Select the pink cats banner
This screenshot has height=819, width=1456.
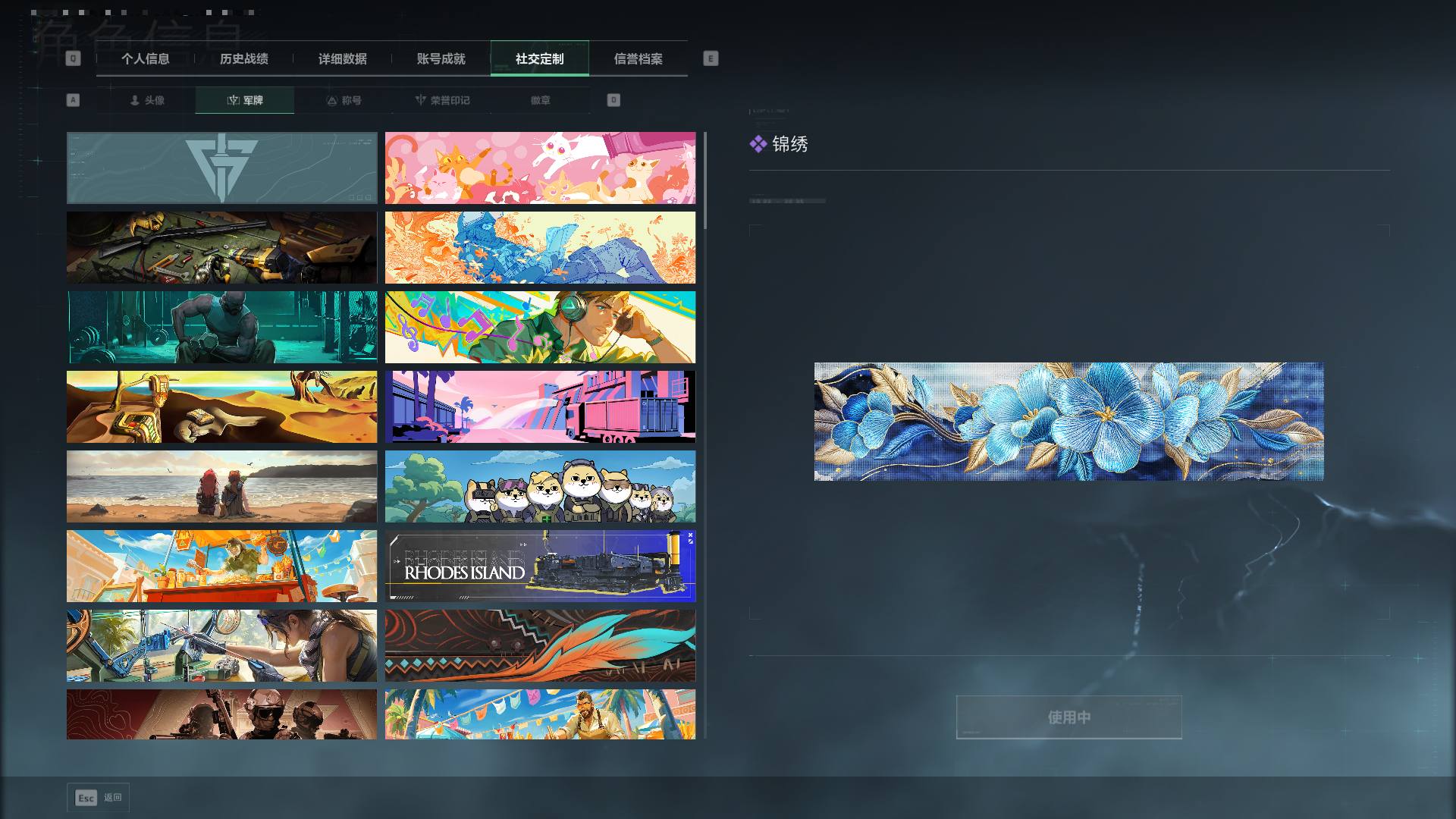[x=540, y=168]
